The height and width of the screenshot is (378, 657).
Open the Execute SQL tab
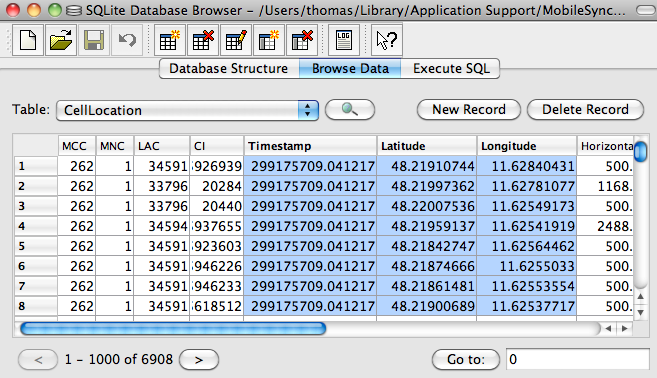(451, 68)
